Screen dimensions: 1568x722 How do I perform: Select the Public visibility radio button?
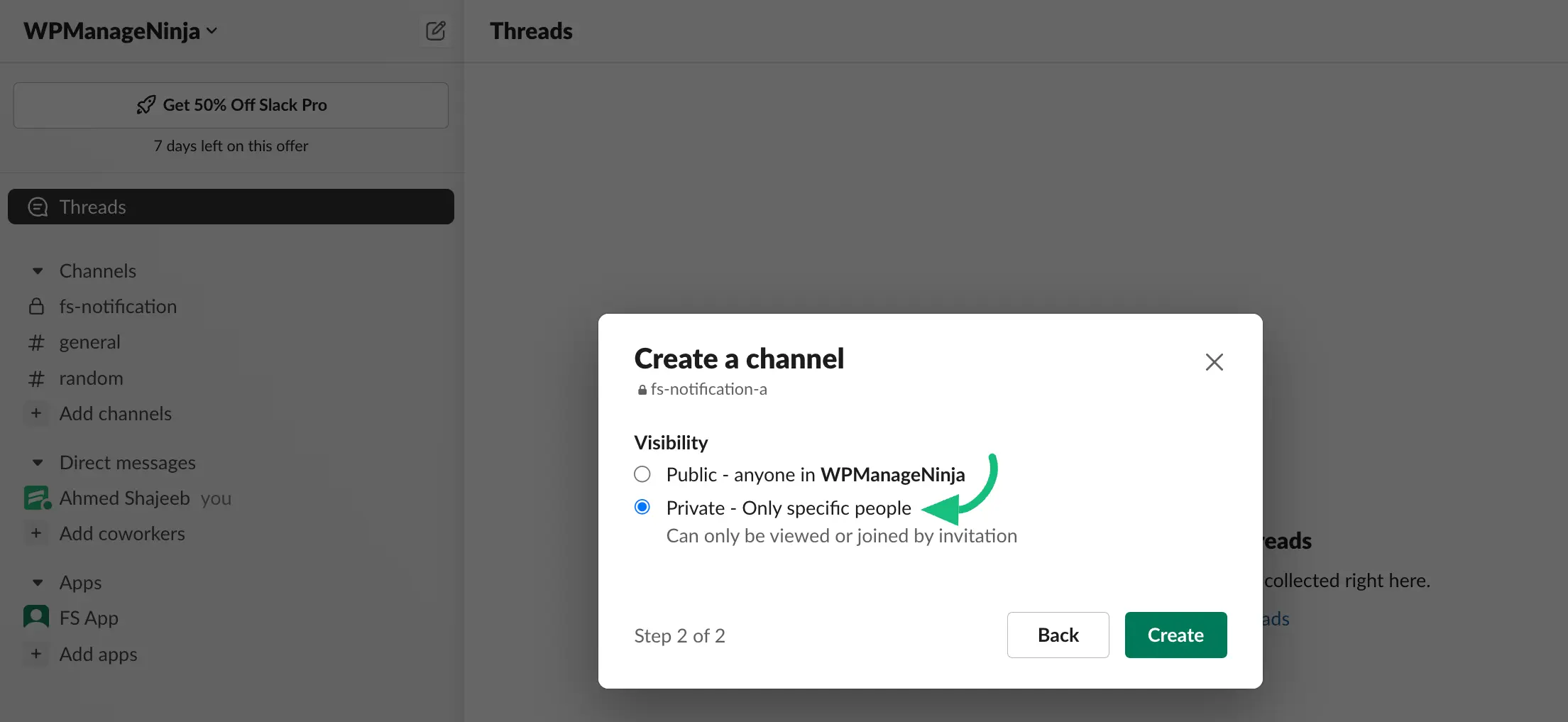pyautogui.click(x=642, y=474)
